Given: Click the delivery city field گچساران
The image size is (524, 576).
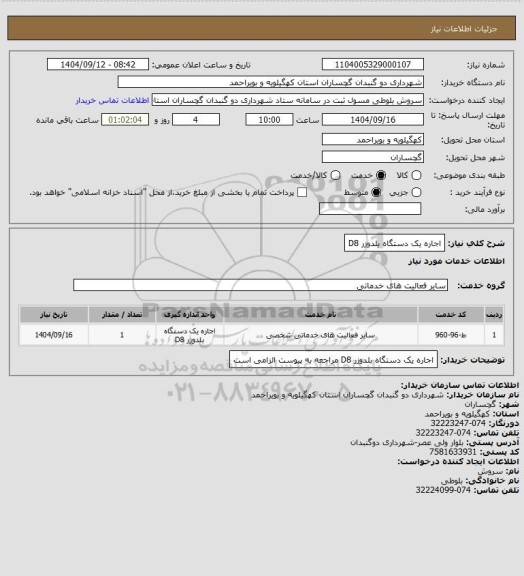Looking at the screenshot, I should pos(373,157).
